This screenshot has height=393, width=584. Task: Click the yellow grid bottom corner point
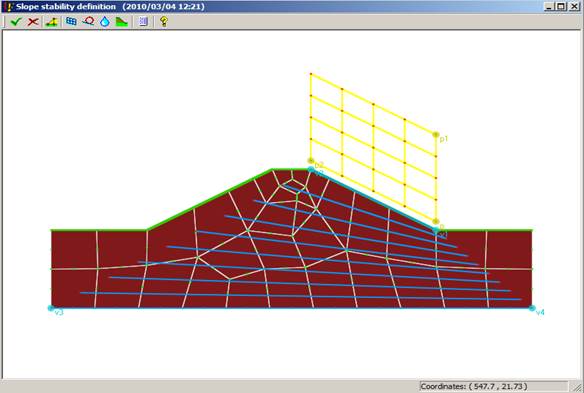click(x=436, y=222)
